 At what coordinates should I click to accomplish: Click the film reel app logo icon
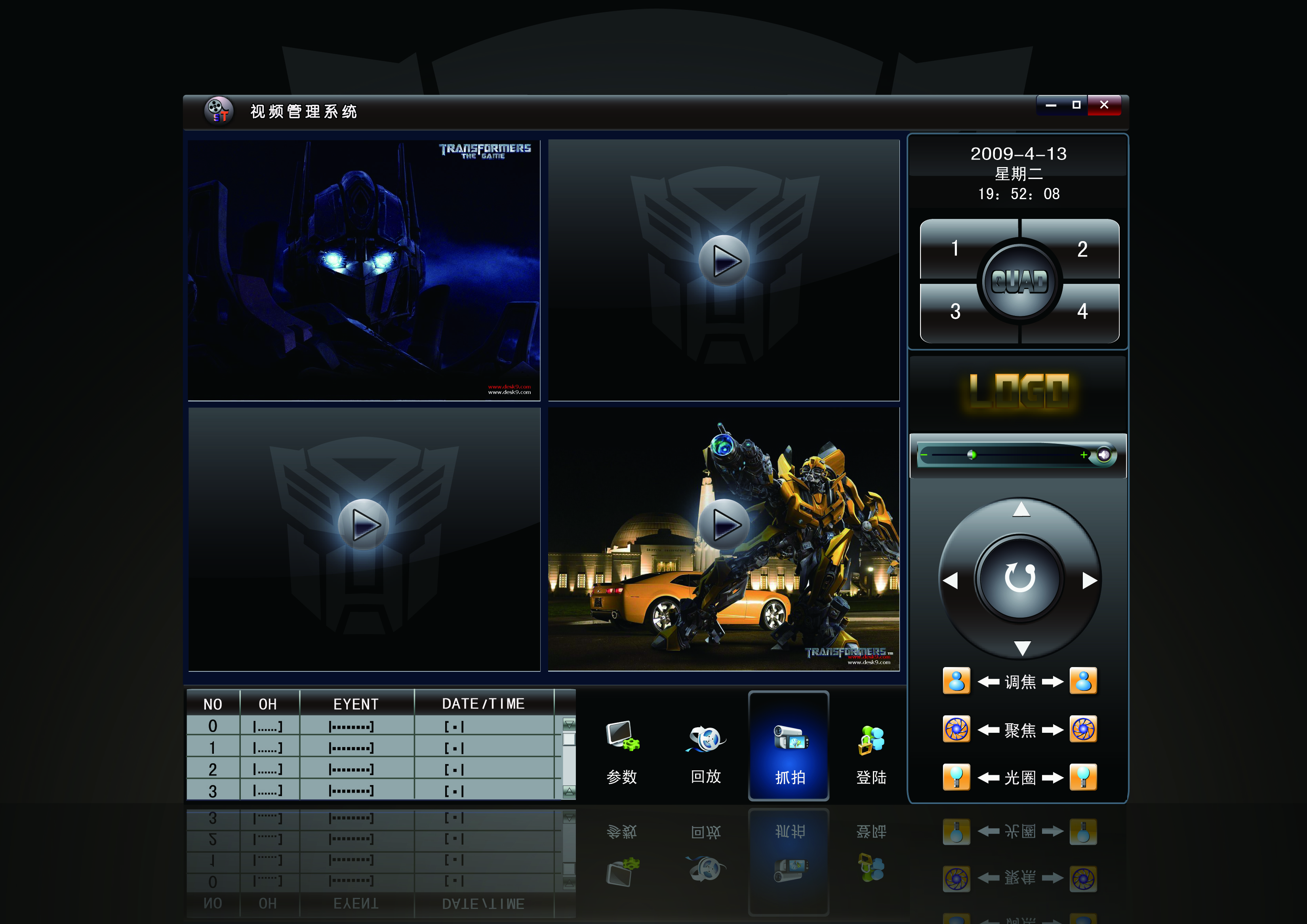click(219, 110)
